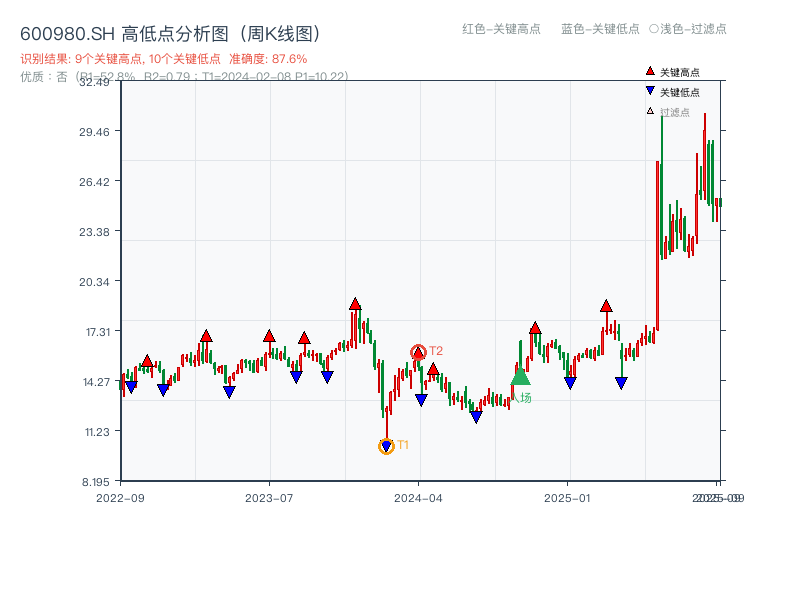Click the 2024-04 x-axis label
Image resolution: width=800 pixels, height=600 pixels.
(x=418, y=498)
